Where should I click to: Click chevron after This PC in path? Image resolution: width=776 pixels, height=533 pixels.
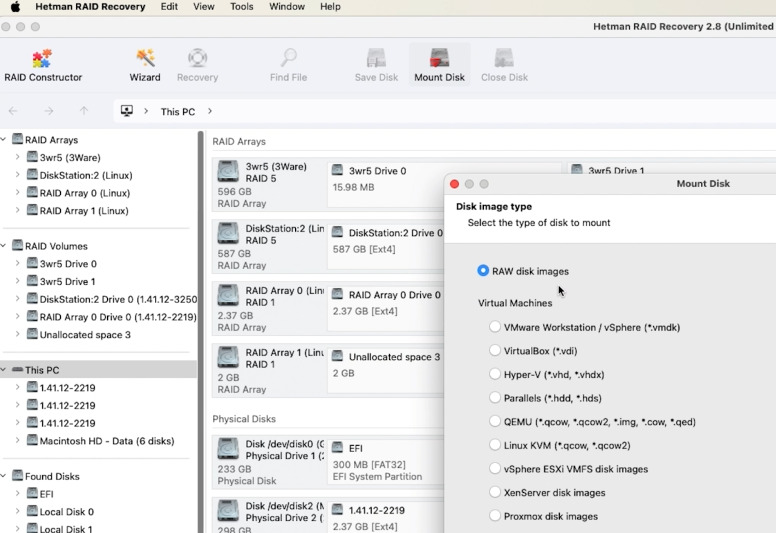point(210,111)
